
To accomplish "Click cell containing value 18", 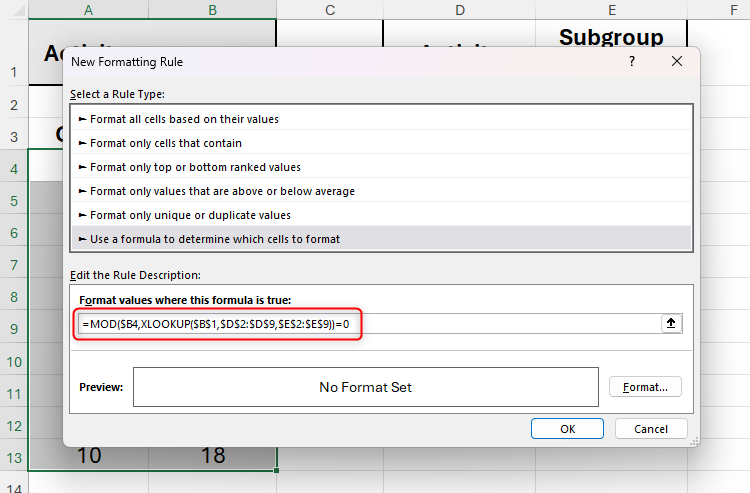I will pyautogui.click(x=212, y=456).
